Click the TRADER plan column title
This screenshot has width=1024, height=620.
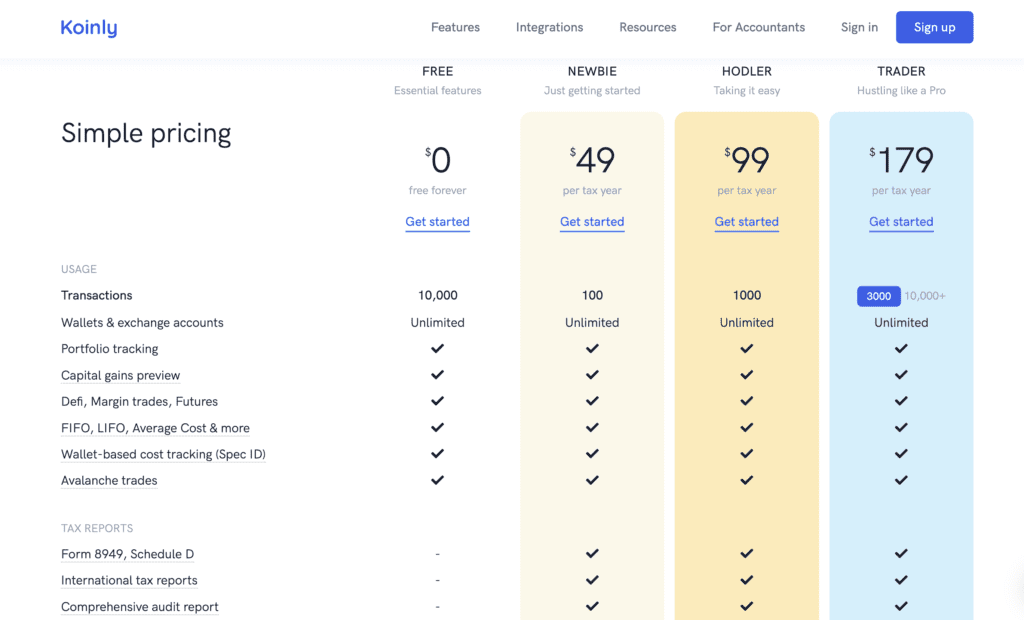pyautogui.click(x=901, y=71)
